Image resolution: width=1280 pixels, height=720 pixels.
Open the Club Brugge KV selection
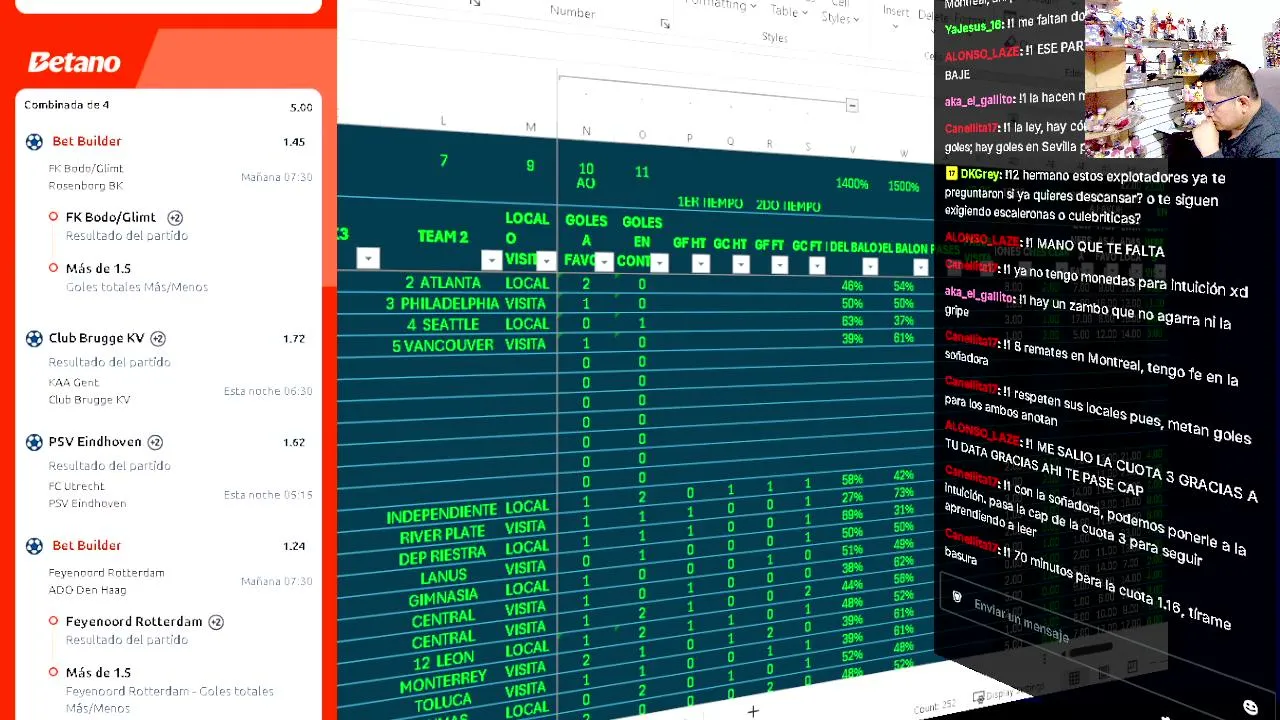click(x=97, y=339)
